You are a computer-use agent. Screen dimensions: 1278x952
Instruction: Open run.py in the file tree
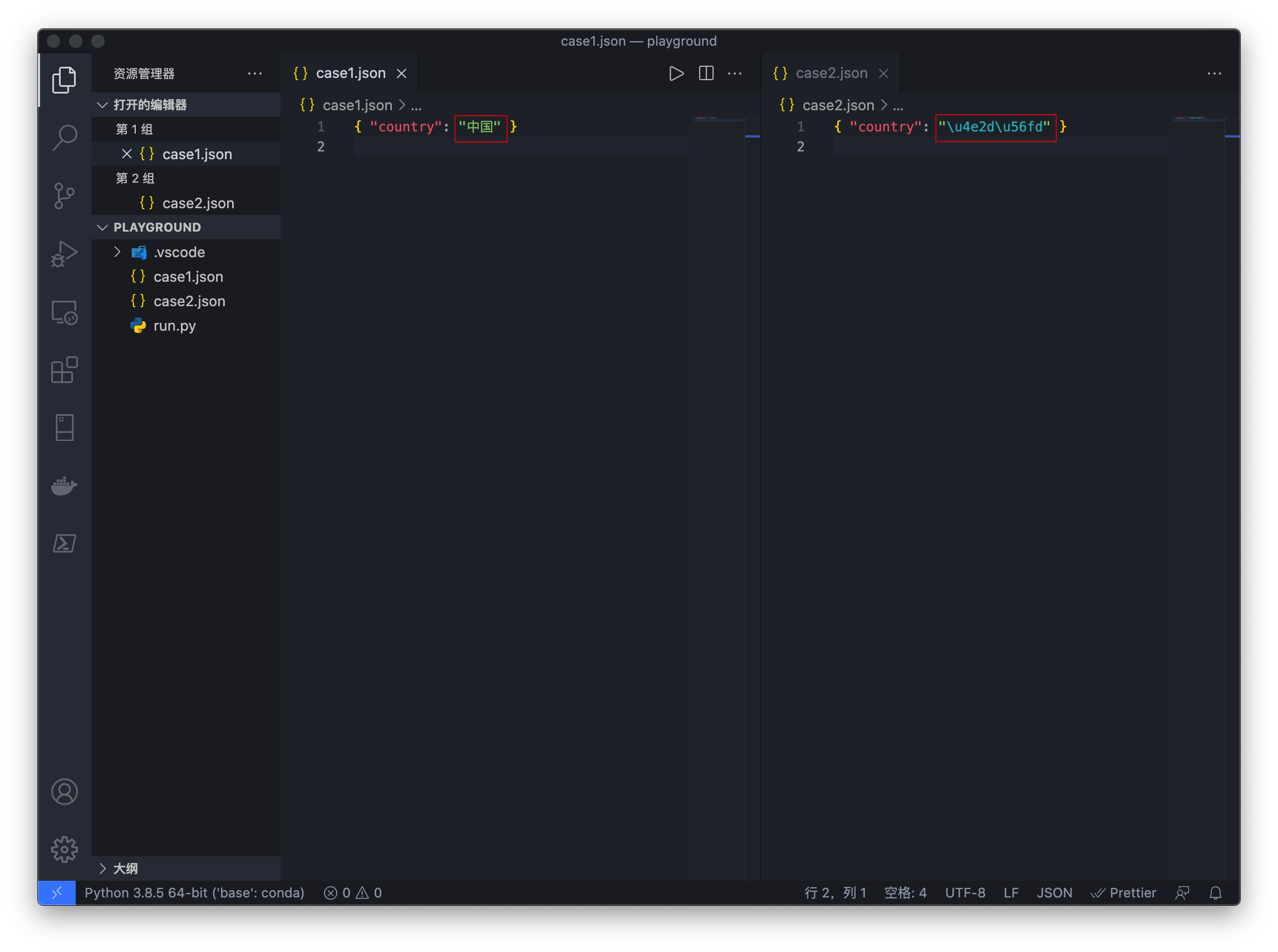tap(185, 326)
